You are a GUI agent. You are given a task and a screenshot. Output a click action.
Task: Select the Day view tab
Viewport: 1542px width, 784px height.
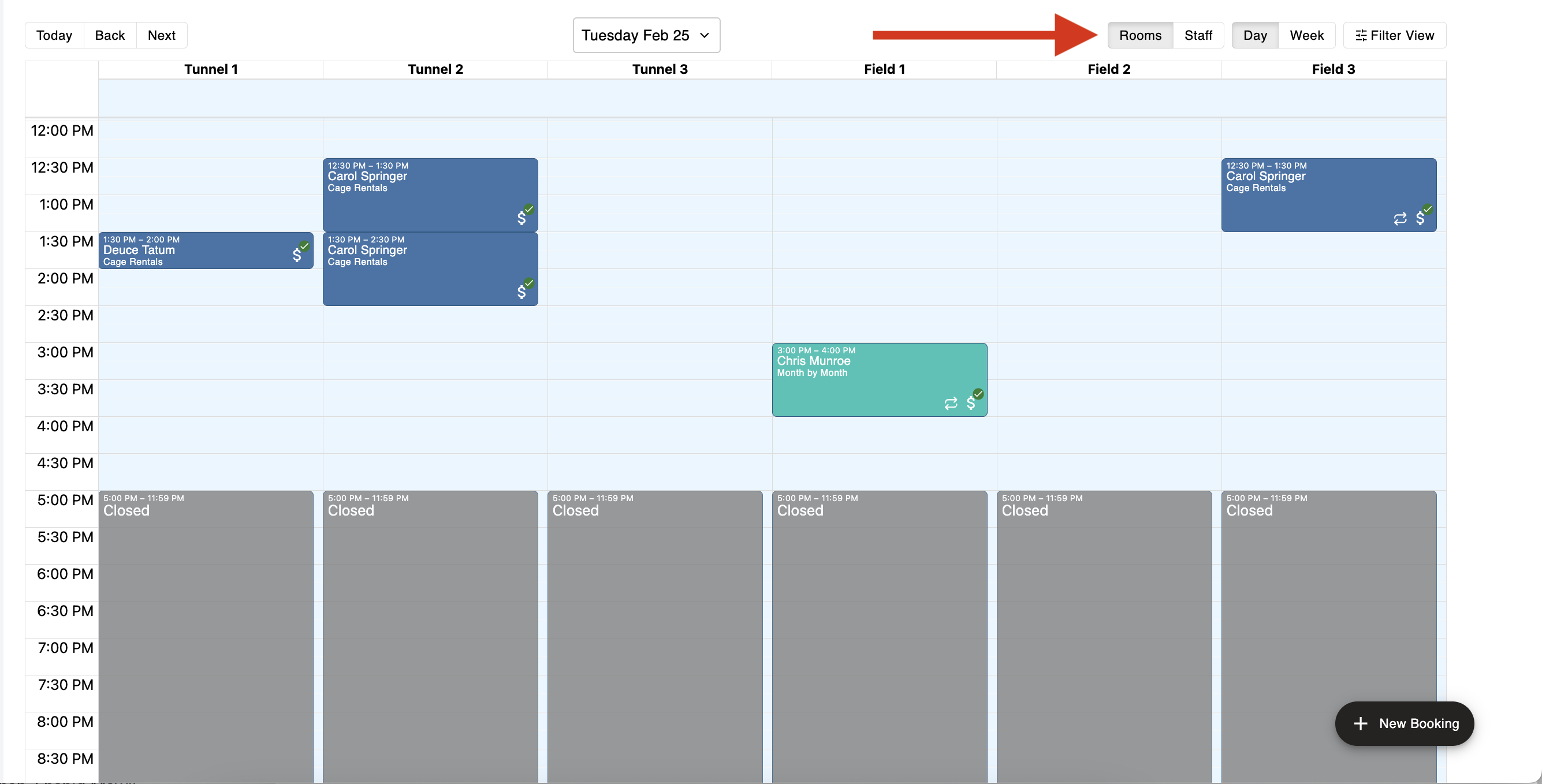(1254, 35)
